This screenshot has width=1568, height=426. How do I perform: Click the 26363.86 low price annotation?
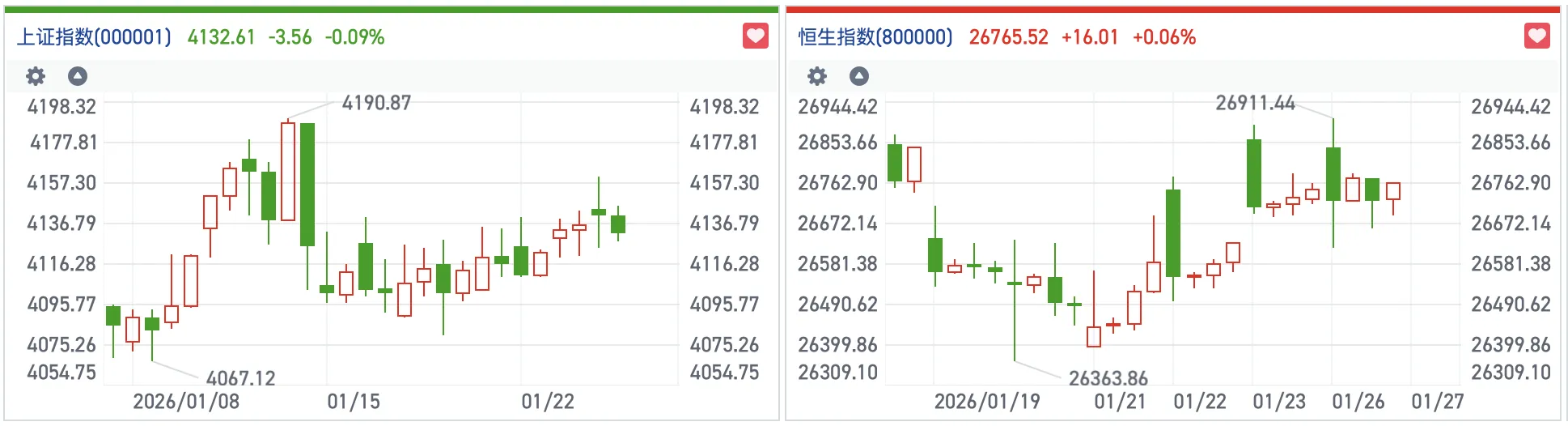pyautogui.click(x=1108, y=378)
